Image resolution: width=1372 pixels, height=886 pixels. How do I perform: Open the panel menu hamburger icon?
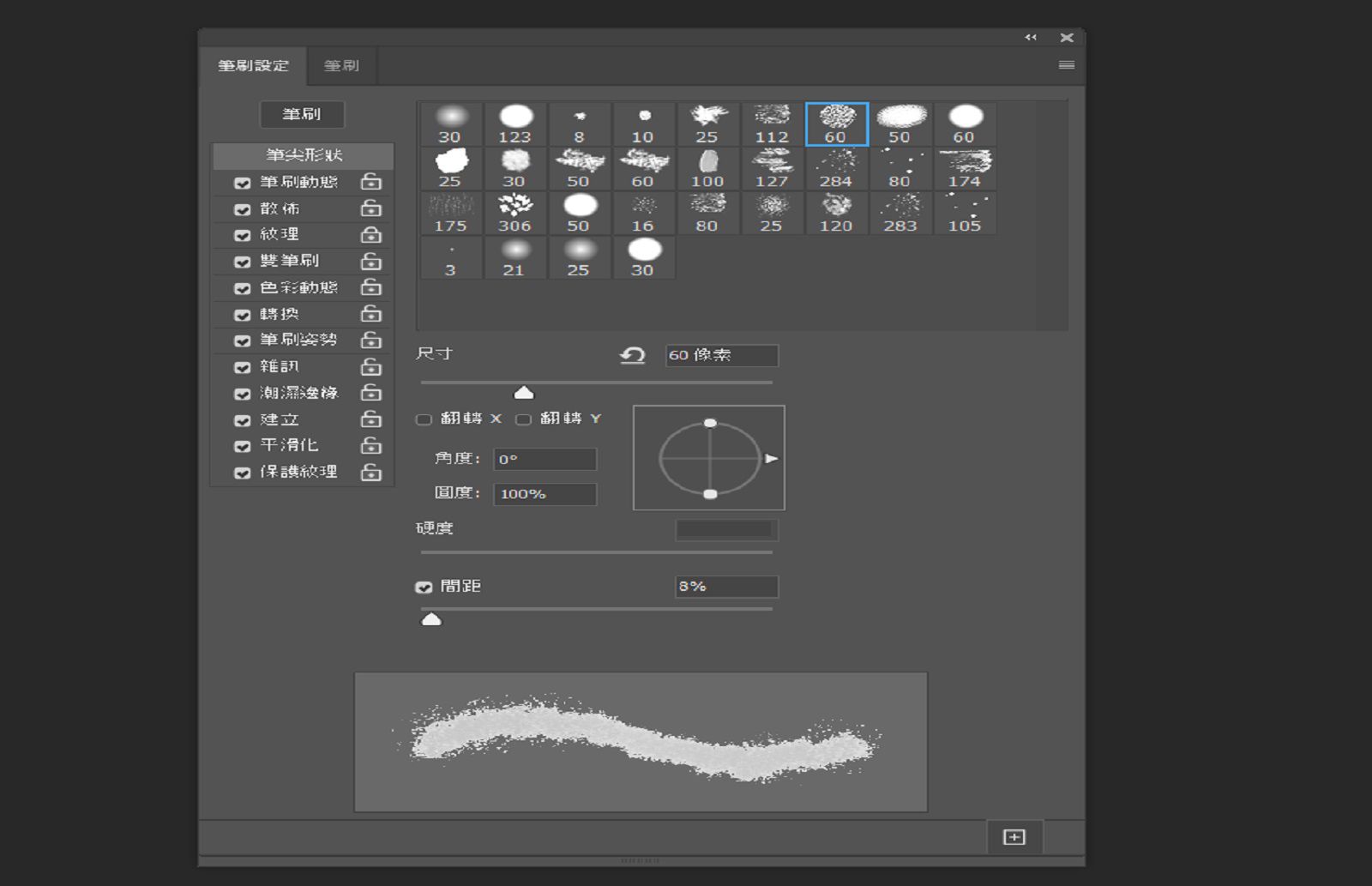tap(1067, 65)
